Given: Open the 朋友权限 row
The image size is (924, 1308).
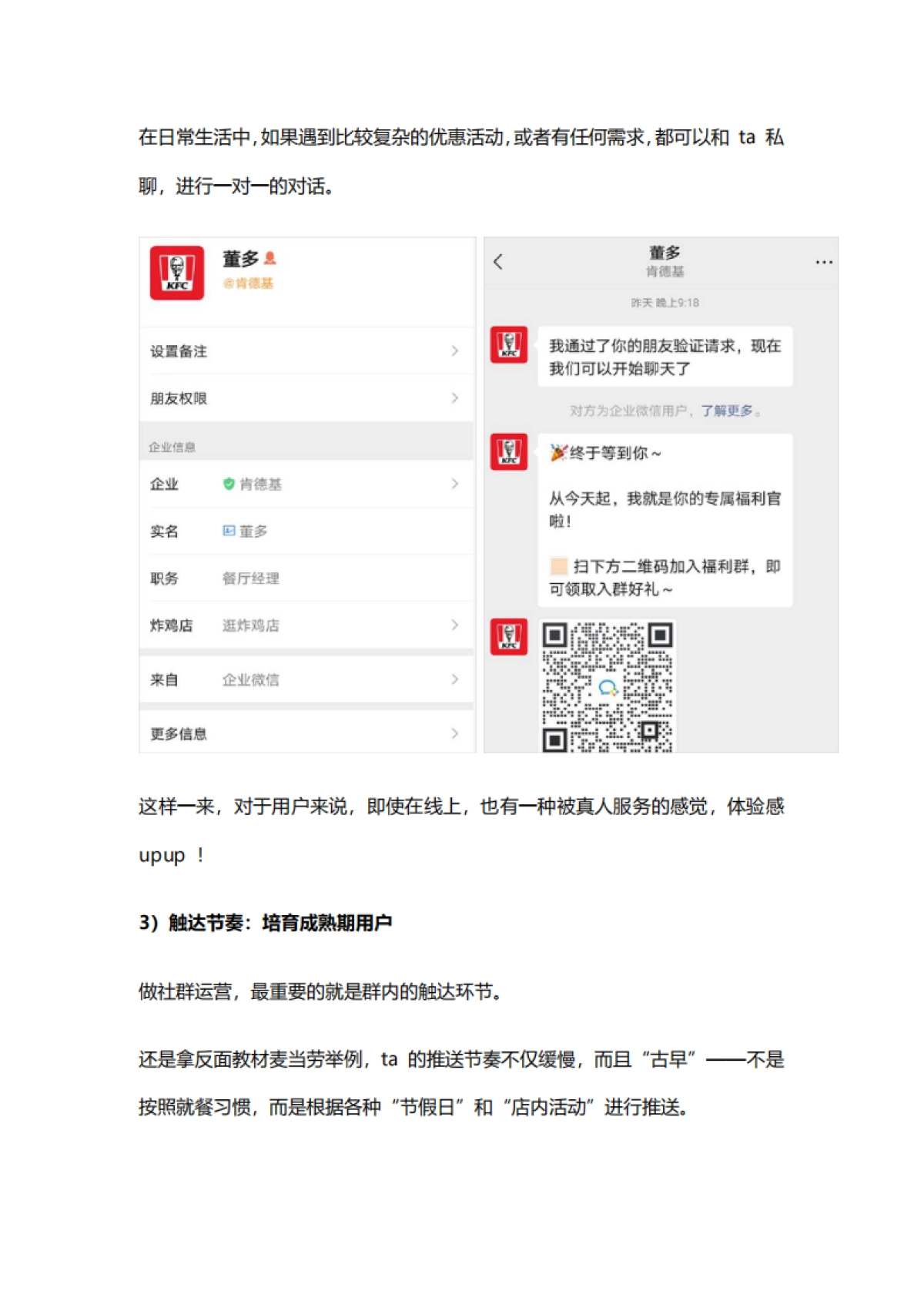Looking at the screenshot, I should coord(306,398).
